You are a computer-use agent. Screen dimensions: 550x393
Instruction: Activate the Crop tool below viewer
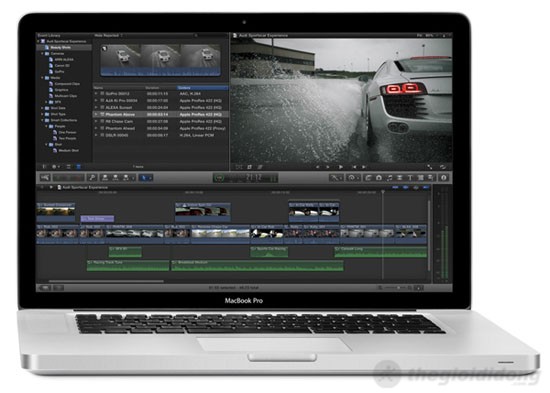(x=249, y=167)
